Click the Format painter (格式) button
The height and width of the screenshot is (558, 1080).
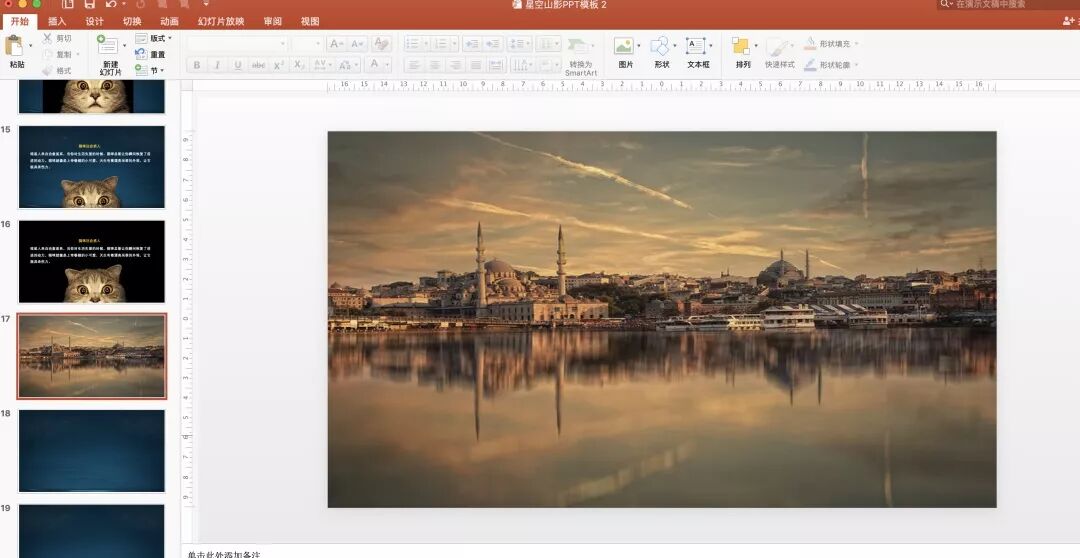(x=56, y=70)
